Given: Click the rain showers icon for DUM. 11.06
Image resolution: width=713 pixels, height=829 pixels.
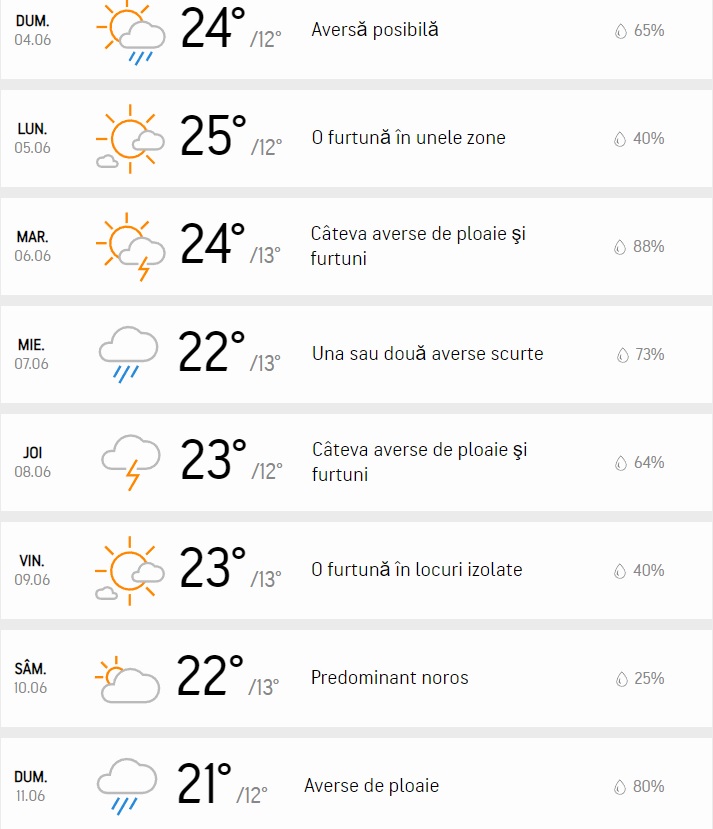Looking at the screenshot, I should [x=128, y=786].
